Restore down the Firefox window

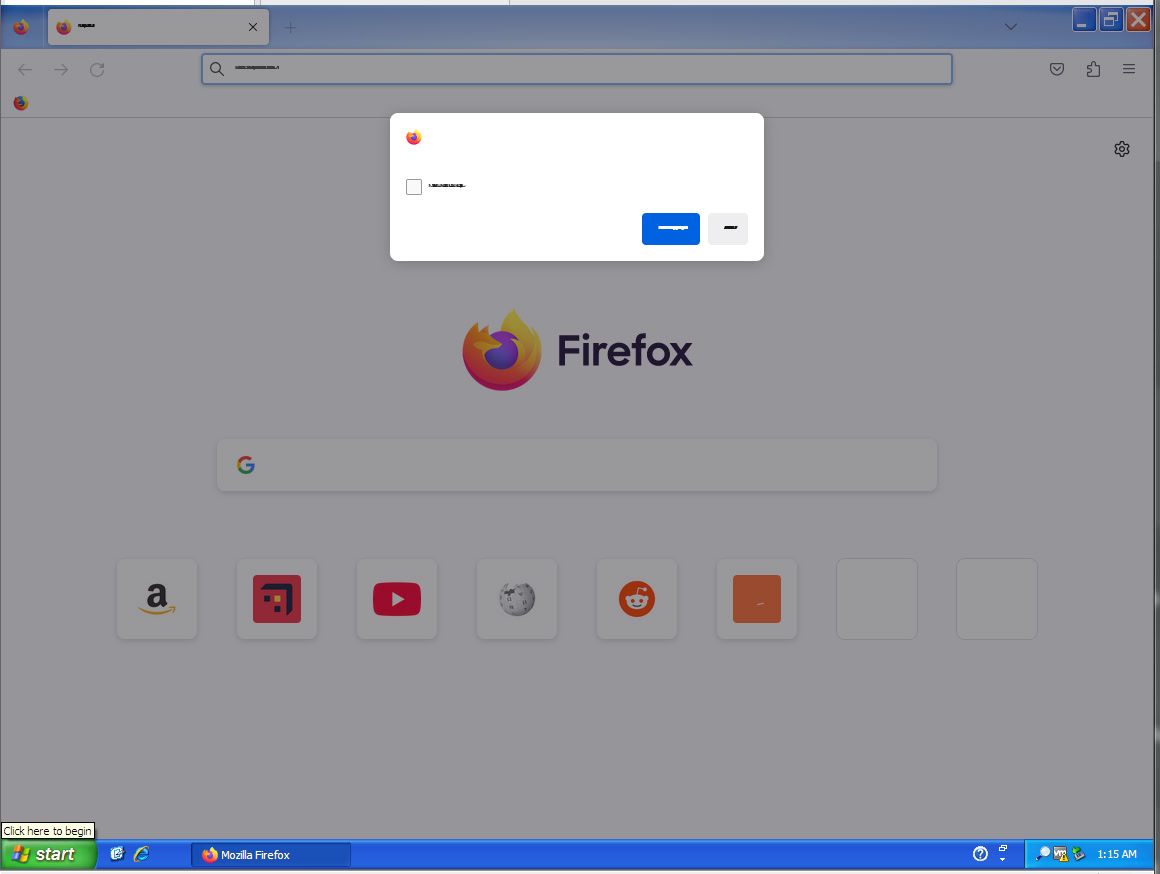point(1110,20)
